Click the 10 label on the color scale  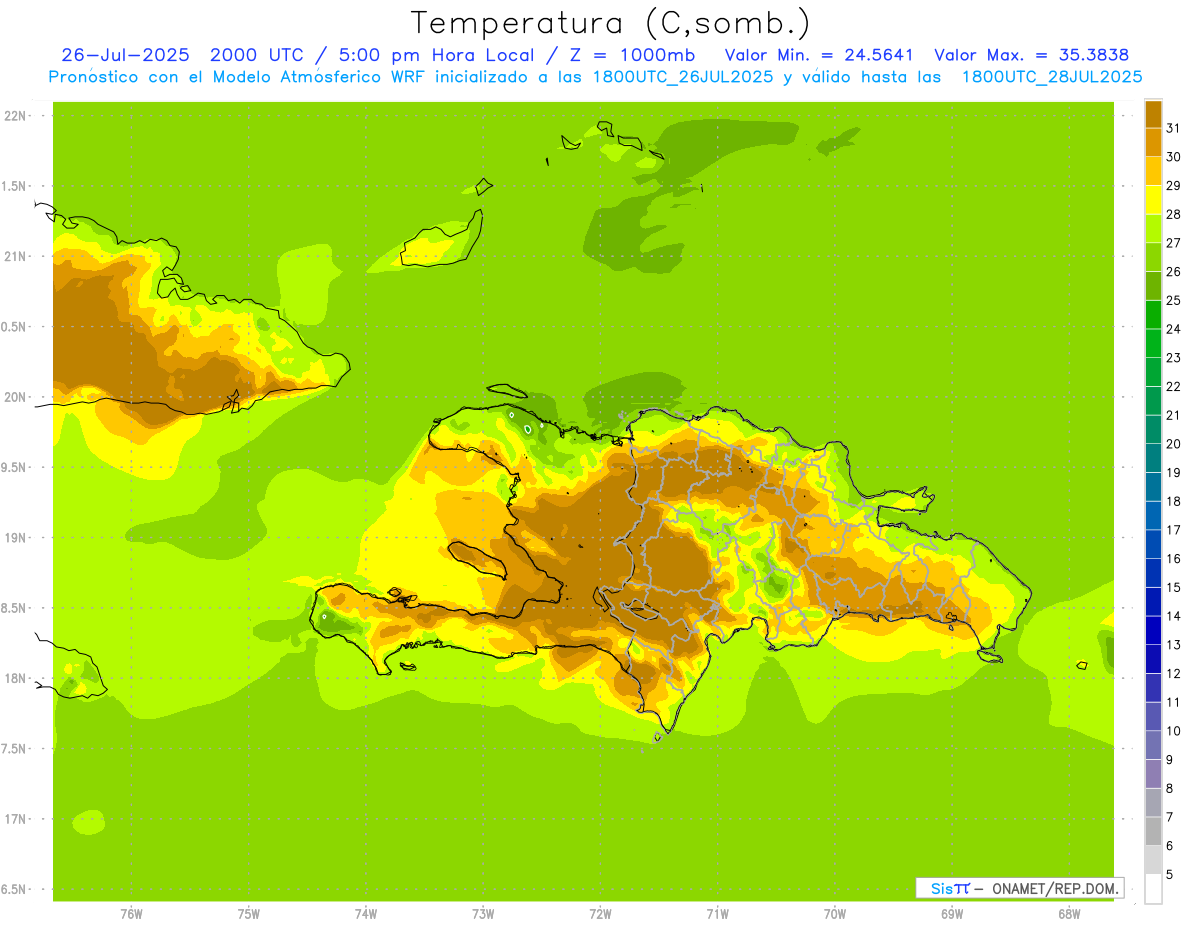(x=1173, y=731)
